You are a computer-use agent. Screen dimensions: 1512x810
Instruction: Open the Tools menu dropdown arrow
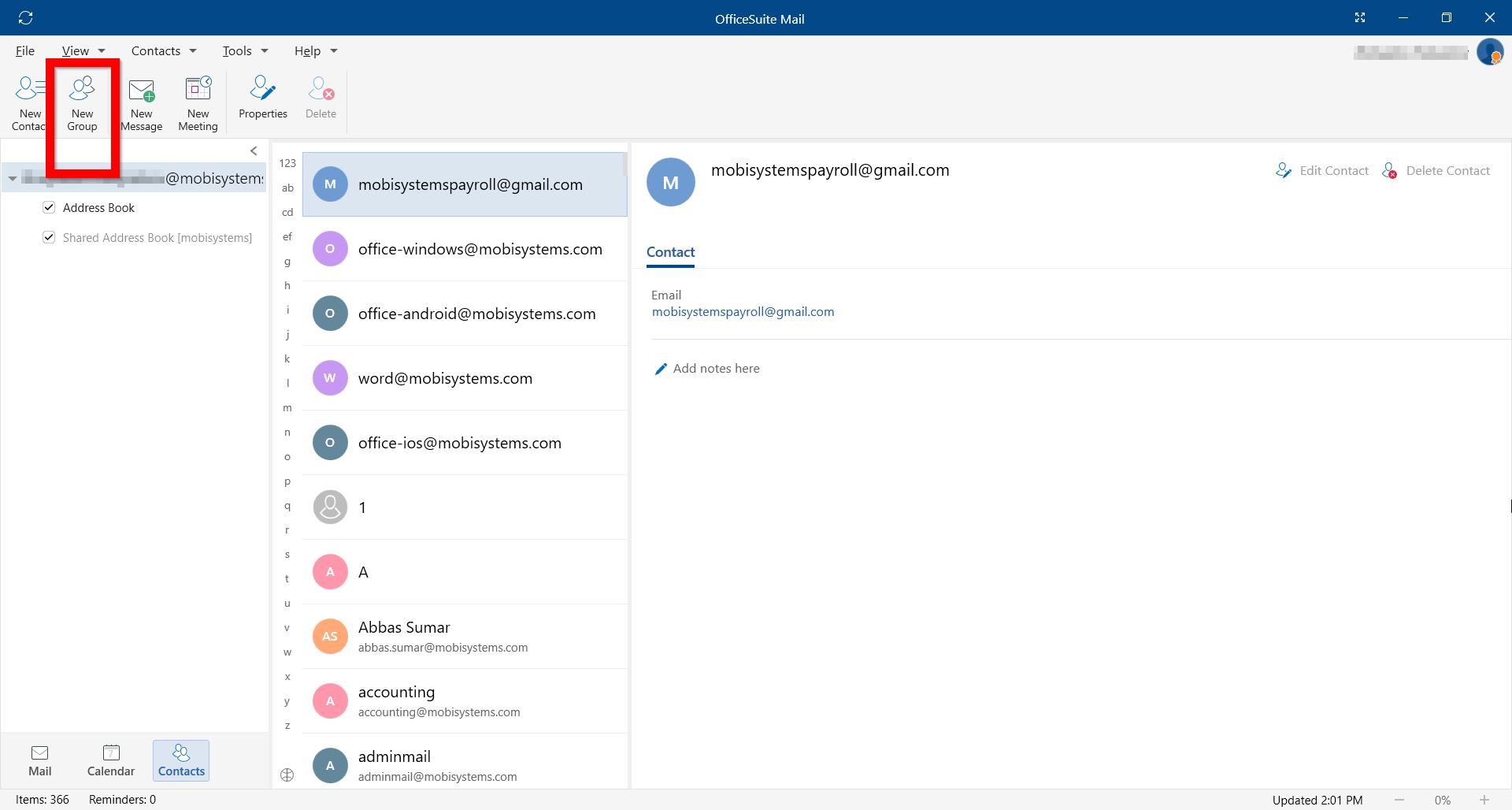(x=265, y=51)
